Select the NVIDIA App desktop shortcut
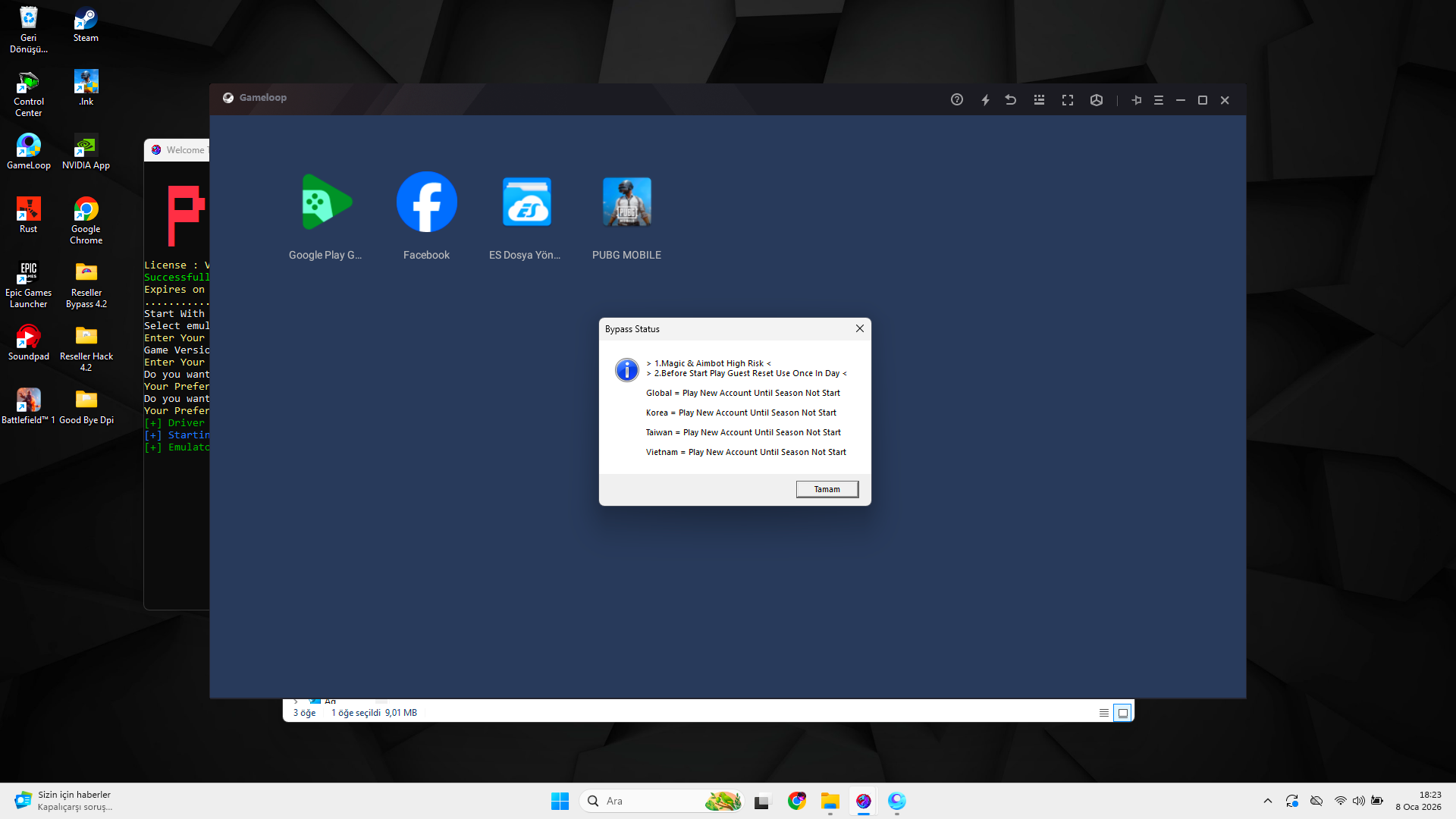The width and height of the screenshot is (1456, 819). 86,152
